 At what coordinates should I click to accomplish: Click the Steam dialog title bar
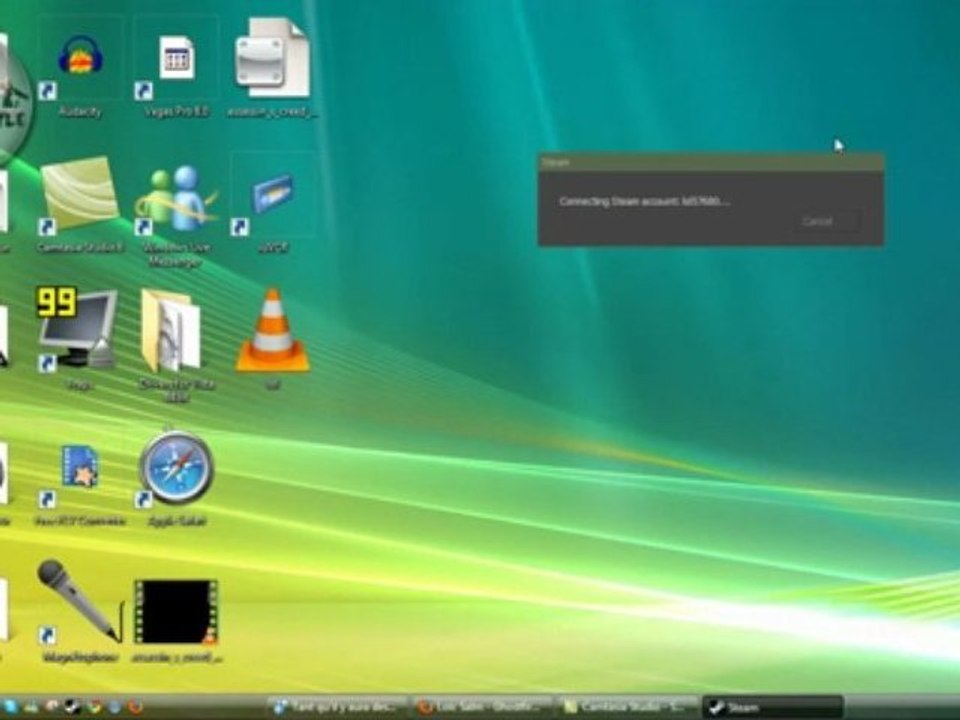711,162
